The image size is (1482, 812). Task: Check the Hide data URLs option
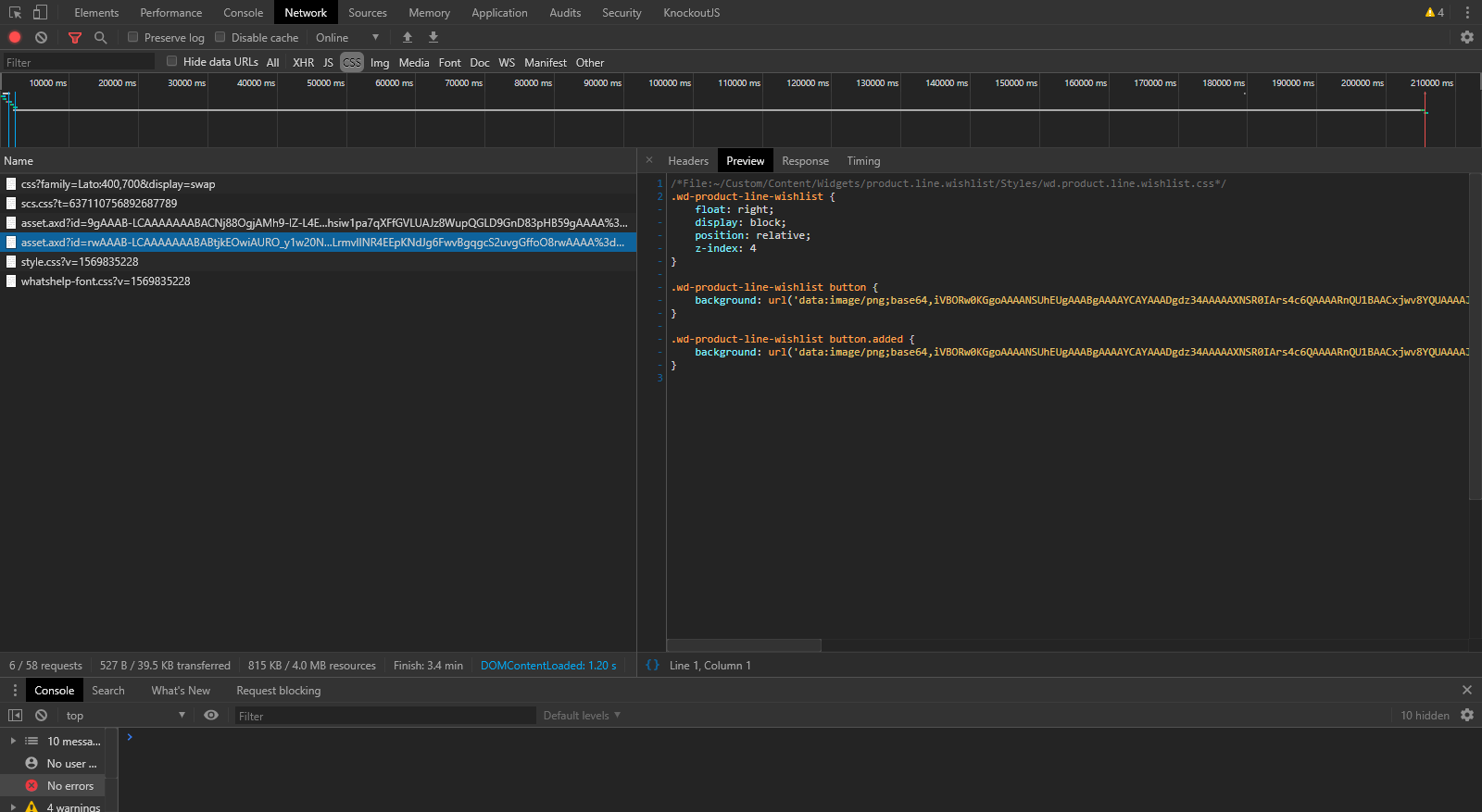[172, 61]
